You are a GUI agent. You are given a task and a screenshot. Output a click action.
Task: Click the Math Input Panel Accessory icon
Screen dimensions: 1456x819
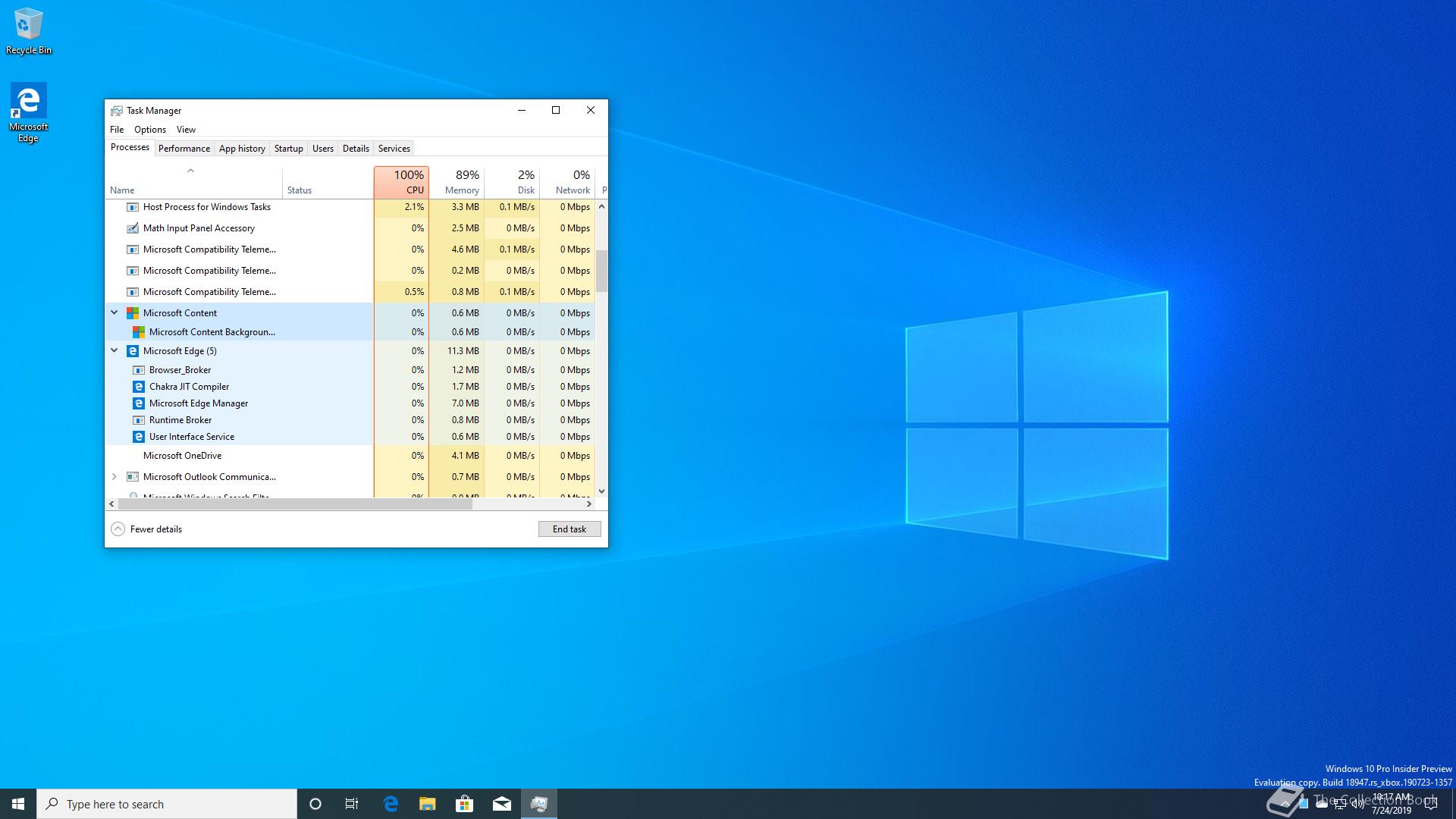133,228
